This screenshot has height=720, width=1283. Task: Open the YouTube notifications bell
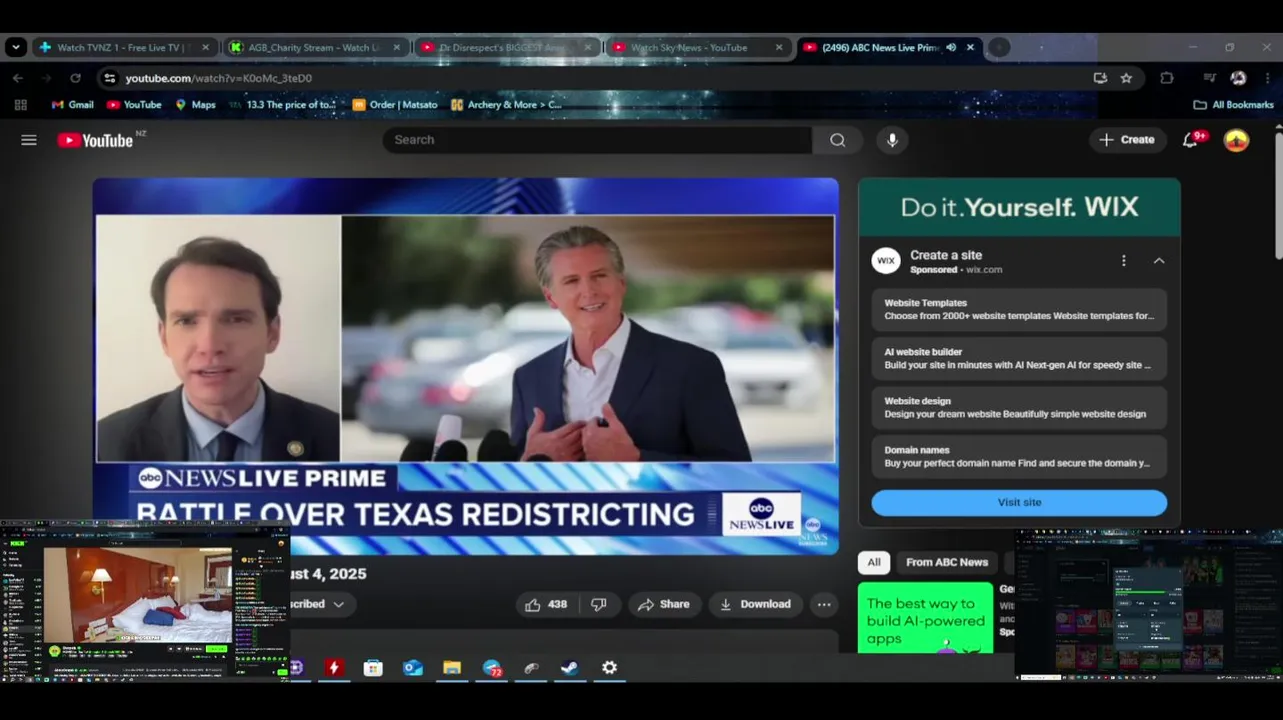tap(1190, 140)
